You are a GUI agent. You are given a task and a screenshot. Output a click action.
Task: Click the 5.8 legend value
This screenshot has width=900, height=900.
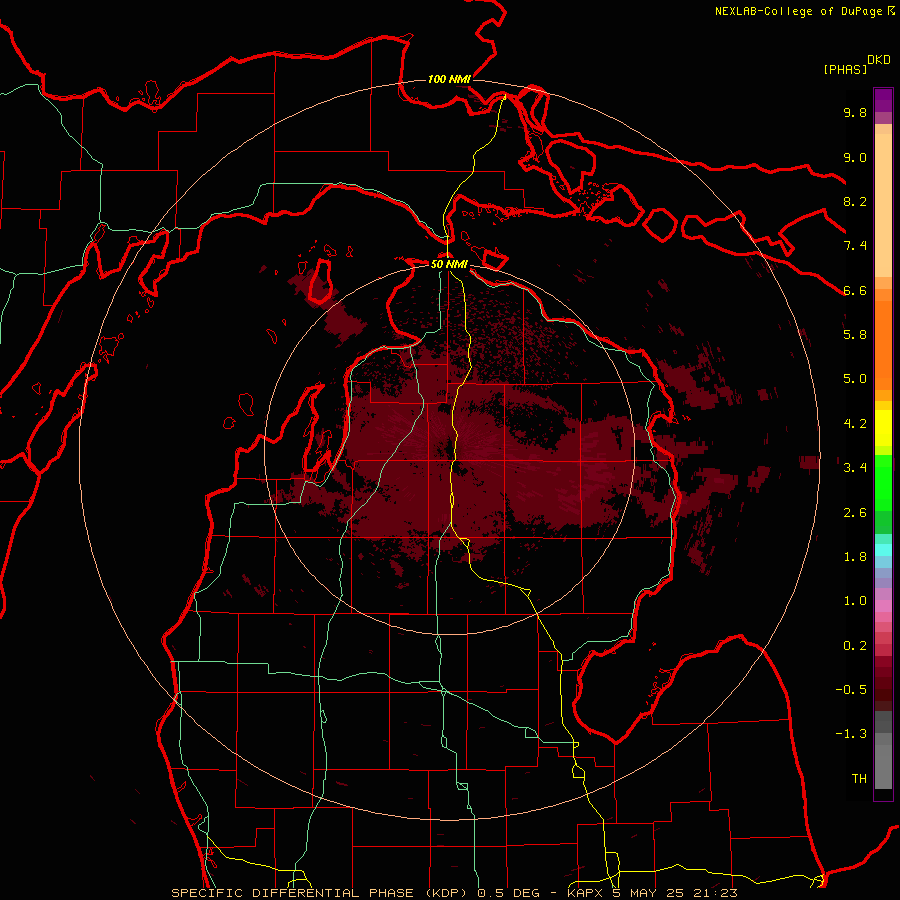855,335
